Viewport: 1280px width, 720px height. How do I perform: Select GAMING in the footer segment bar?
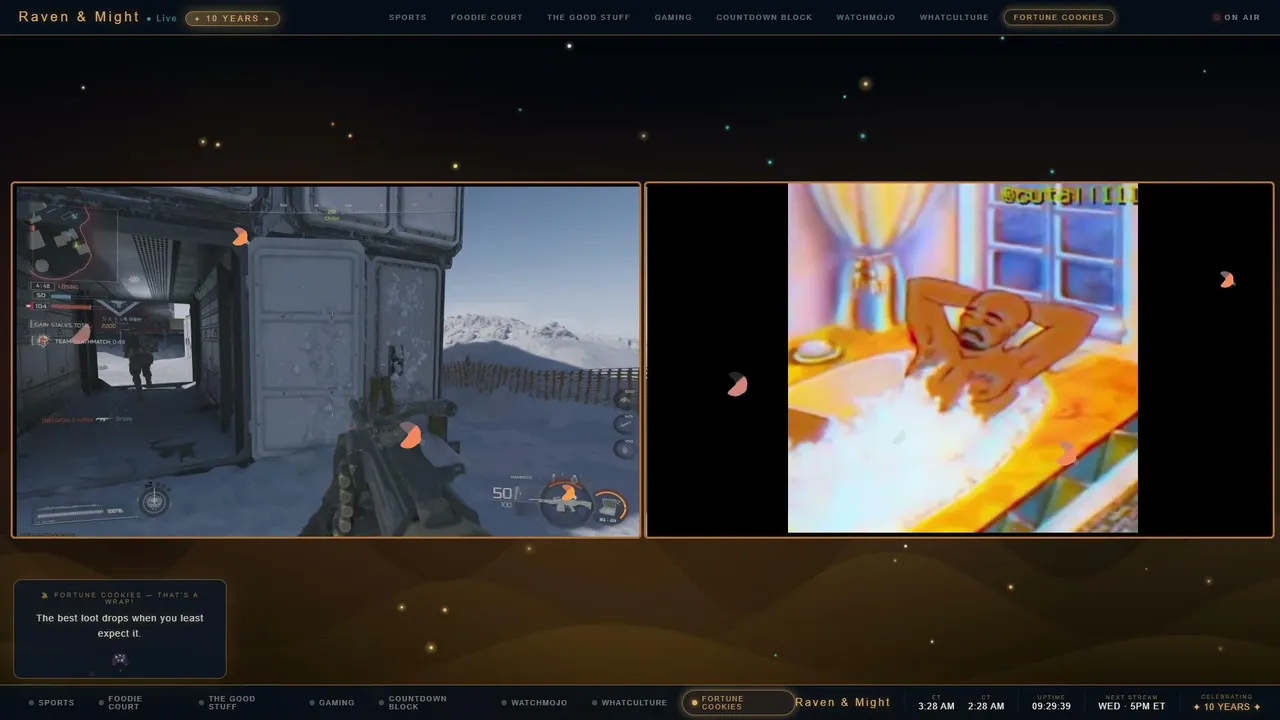tap(332, 703)
